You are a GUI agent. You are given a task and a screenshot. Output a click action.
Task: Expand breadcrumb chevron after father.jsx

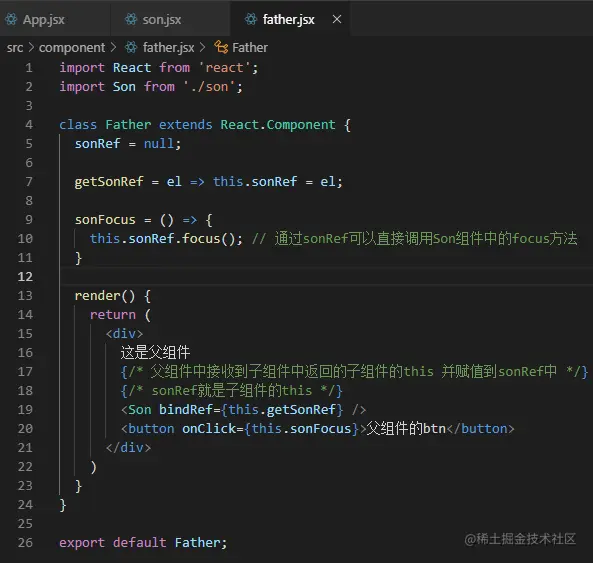pyautogui.click(x=202, y=48)
